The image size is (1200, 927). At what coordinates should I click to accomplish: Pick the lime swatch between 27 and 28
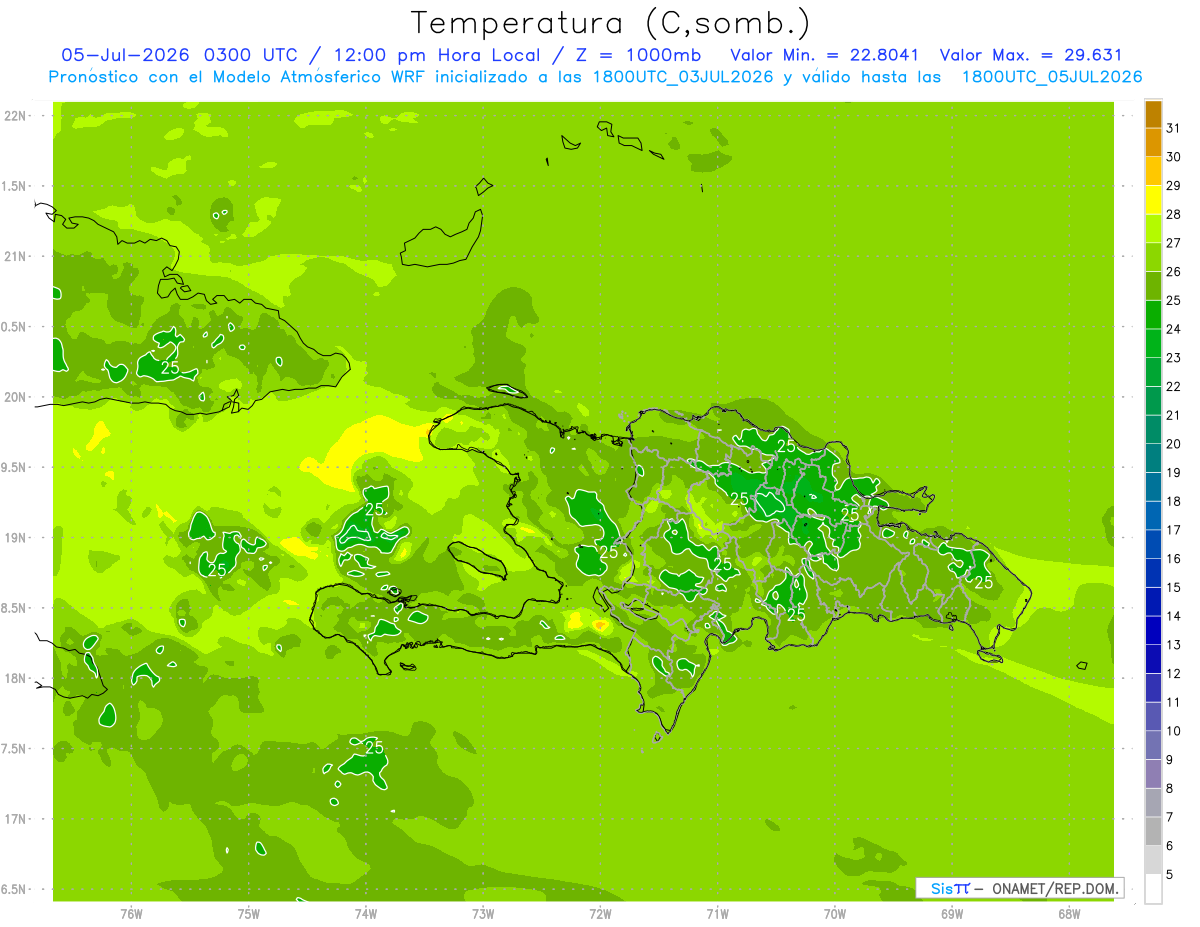click(x=1153, y=229)
